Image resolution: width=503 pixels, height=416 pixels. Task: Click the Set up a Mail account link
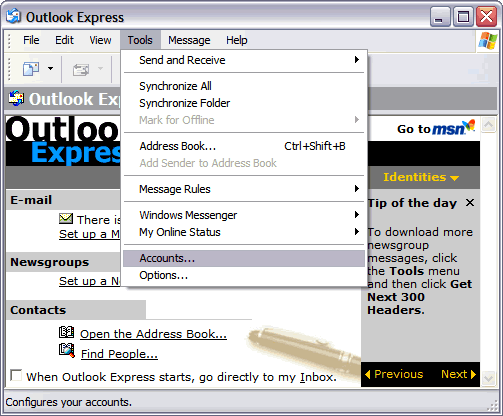(x=89, y=234)
